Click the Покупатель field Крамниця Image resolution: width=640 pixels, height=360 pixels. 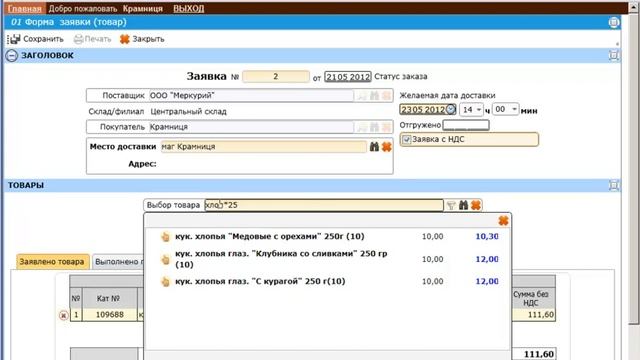tap(251, 127)
